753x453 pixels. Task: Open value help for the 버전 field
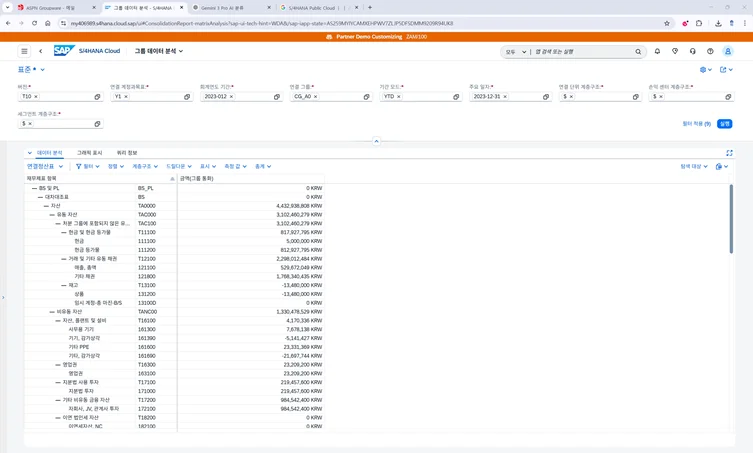click(x=97, y=97)
